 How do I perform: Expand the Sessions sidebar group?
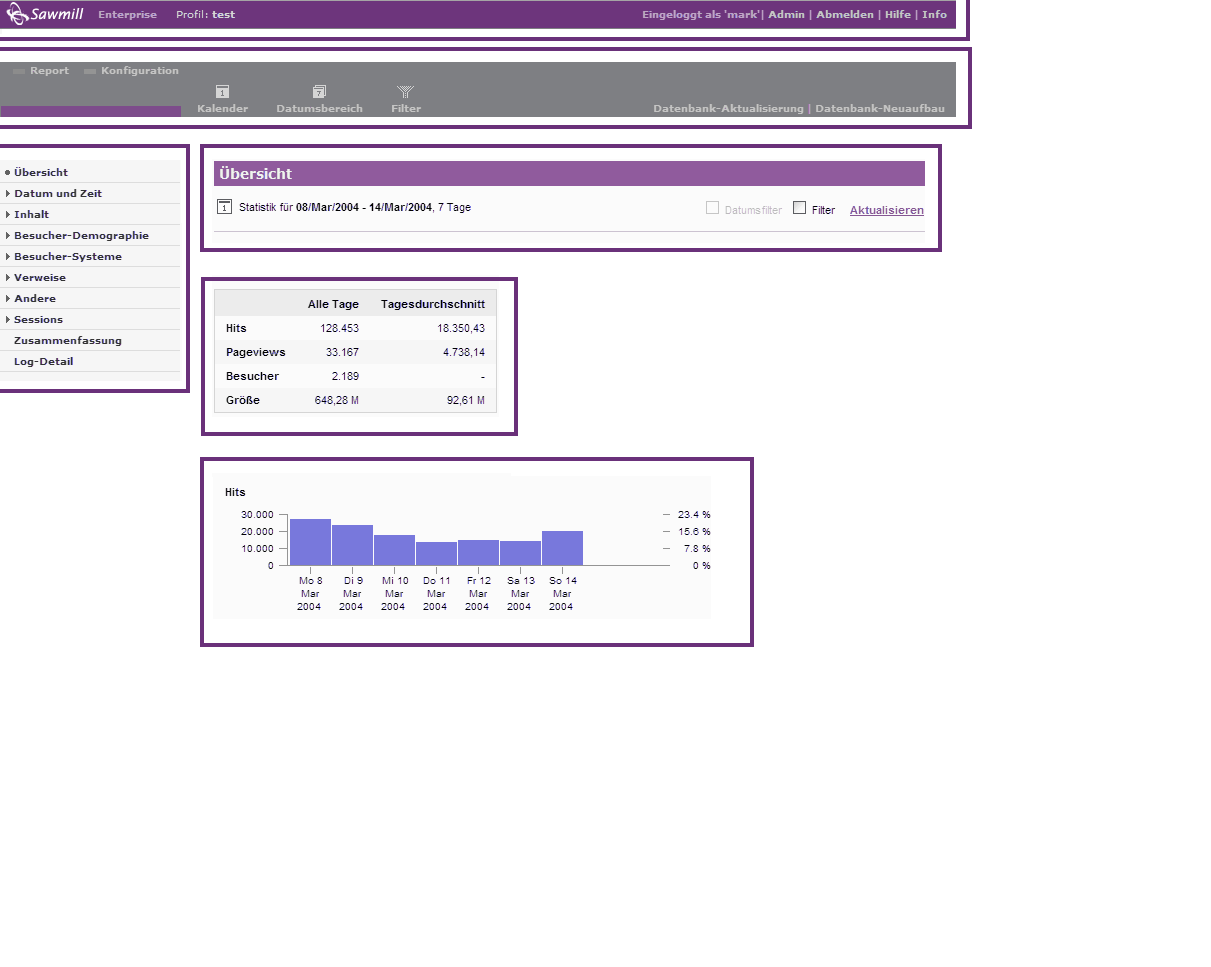click(38, 319)
